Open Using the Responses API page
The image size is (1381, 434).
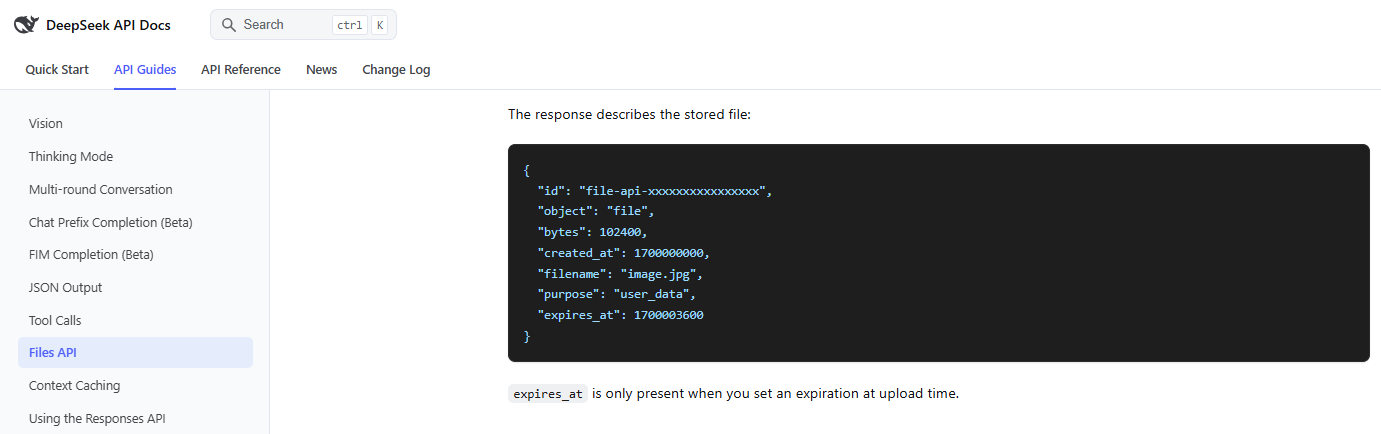point(135,419)
